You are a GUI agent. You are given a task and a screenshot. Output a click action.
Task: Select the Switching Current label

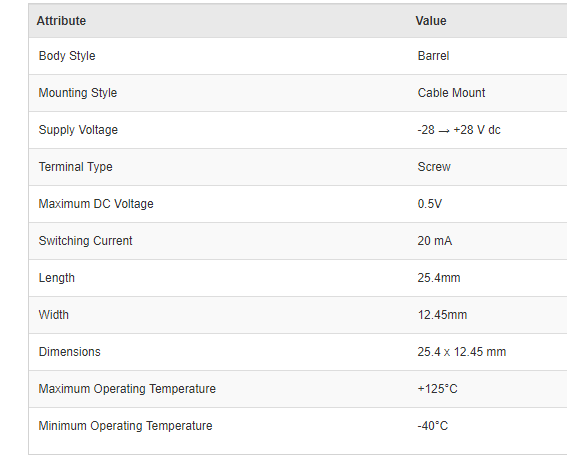pos(86,241)
